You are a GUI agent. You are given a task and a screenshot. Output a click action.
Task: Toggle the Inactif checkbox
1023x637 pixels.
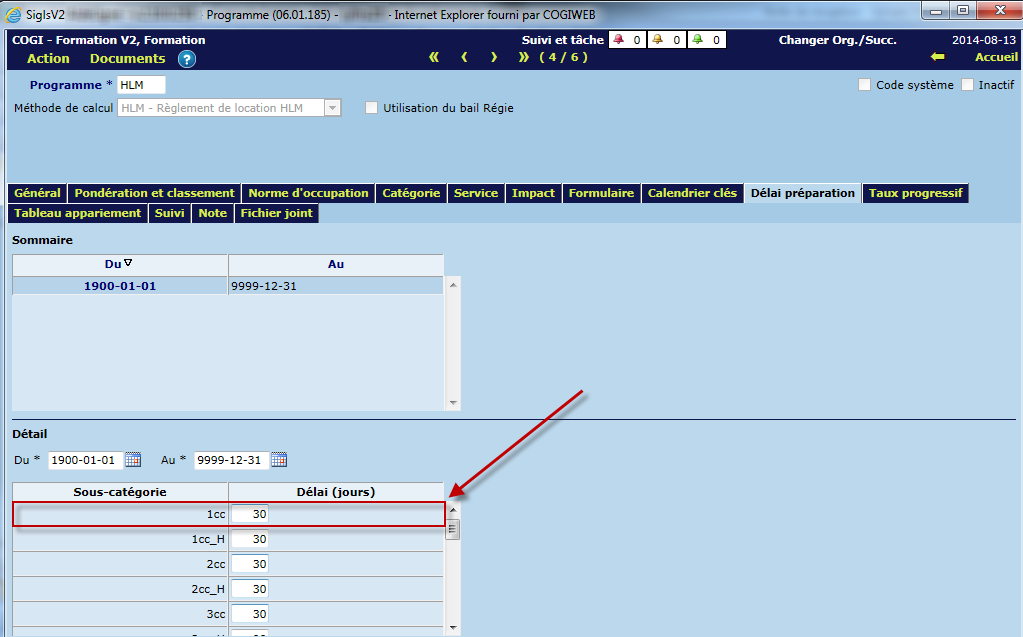tap(968, 85)
